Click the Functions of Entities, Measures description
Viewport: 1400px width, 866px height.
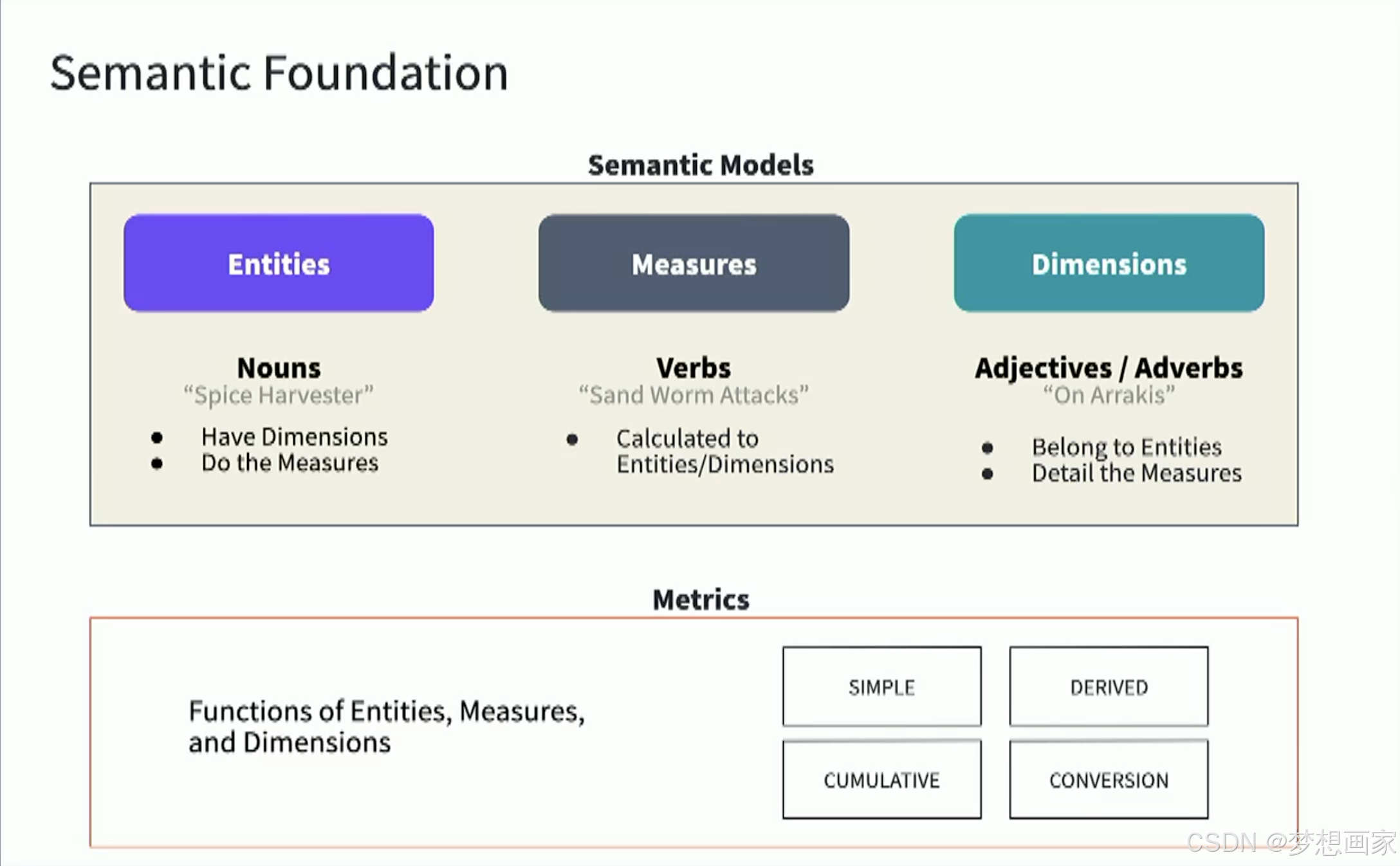[x=387, y=727]
